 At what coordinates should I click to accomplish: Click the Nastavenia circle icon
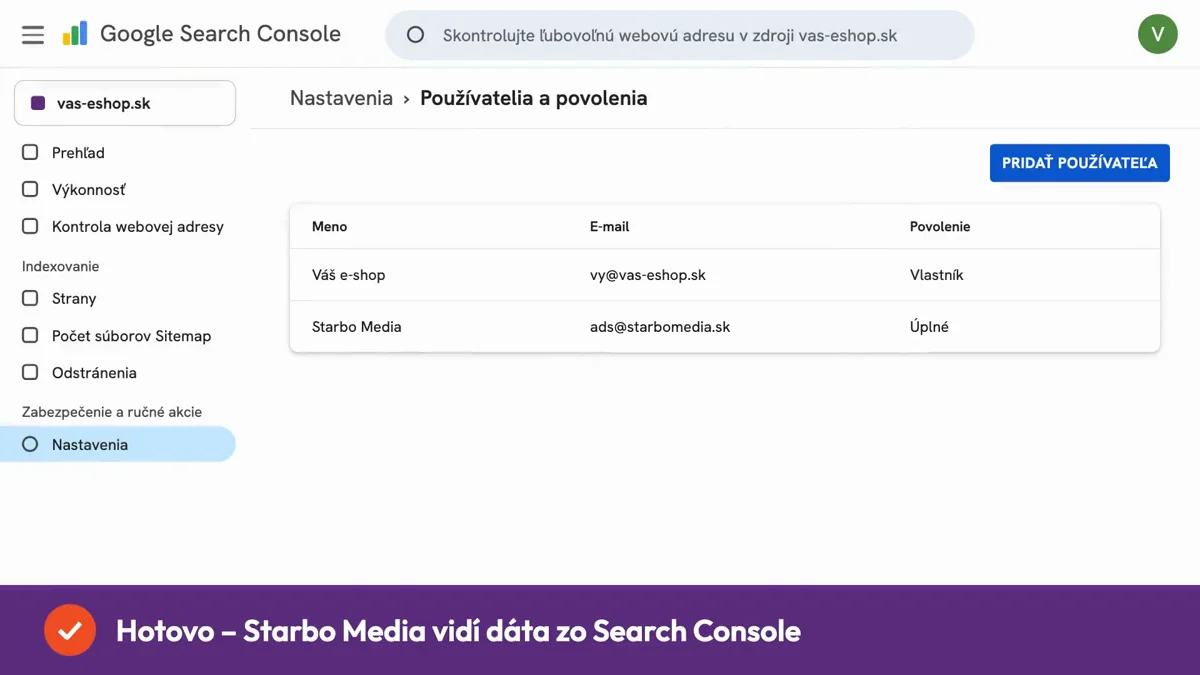pos(30,444)
